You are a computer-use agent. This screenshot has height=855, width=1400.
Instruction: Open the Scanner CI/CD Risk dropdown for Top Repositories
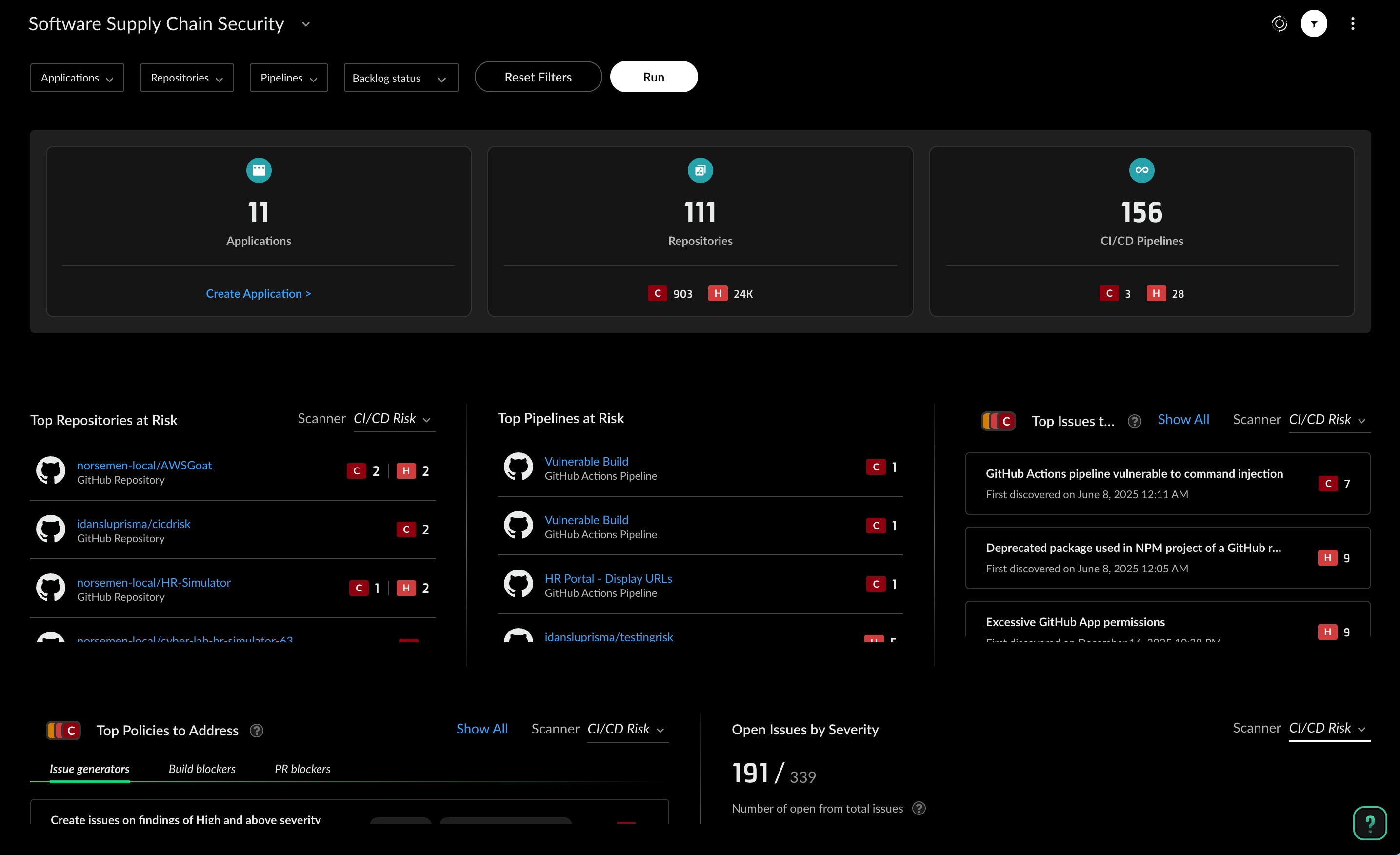(x=393, y=419)
